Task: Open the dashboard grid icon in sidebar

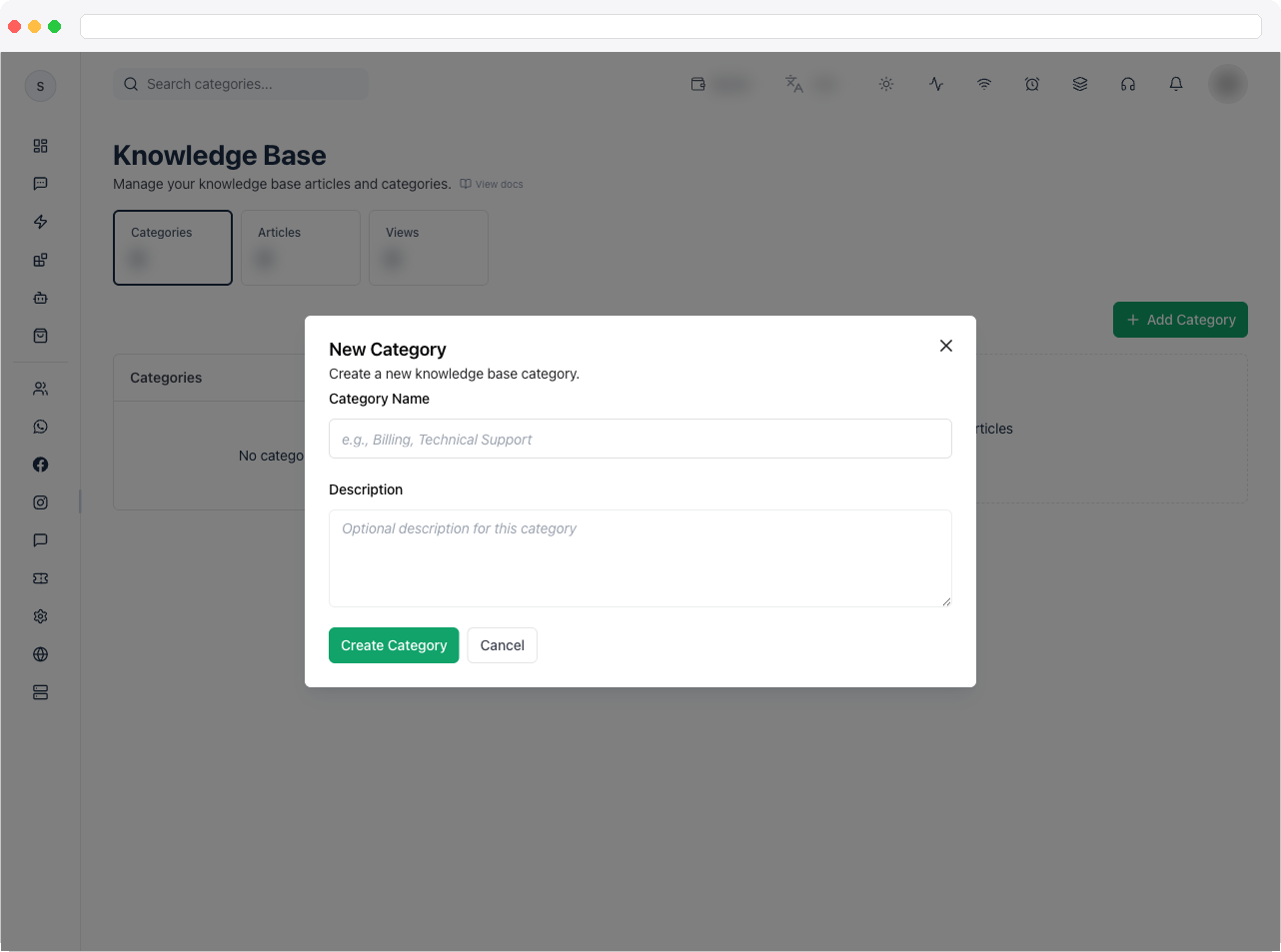Action: pyautogui.click(x=40, y=146)
